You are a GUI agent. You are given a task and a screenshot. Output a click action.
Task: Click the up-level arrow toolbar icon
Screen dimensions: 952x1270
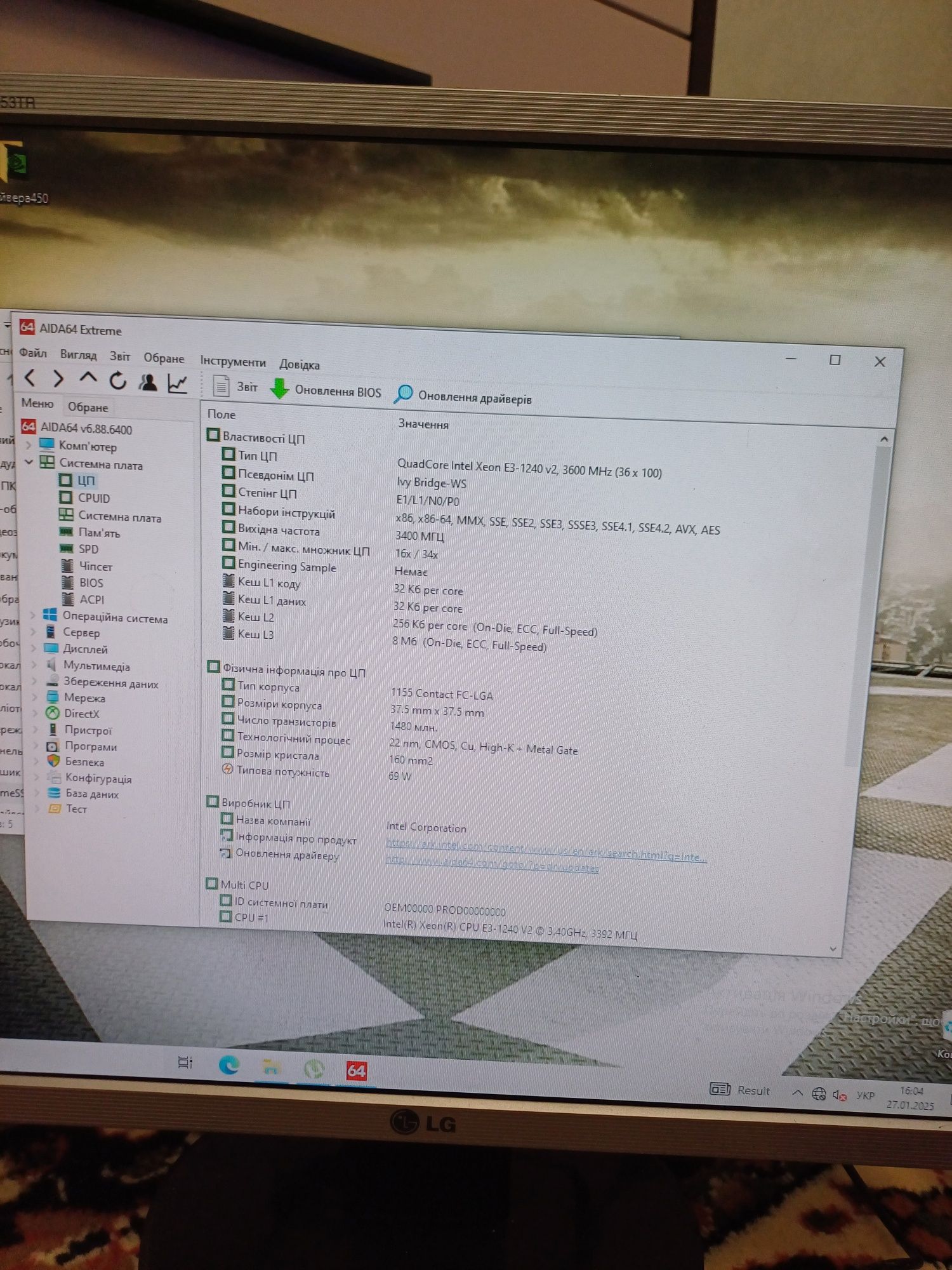tap(88, 378)
